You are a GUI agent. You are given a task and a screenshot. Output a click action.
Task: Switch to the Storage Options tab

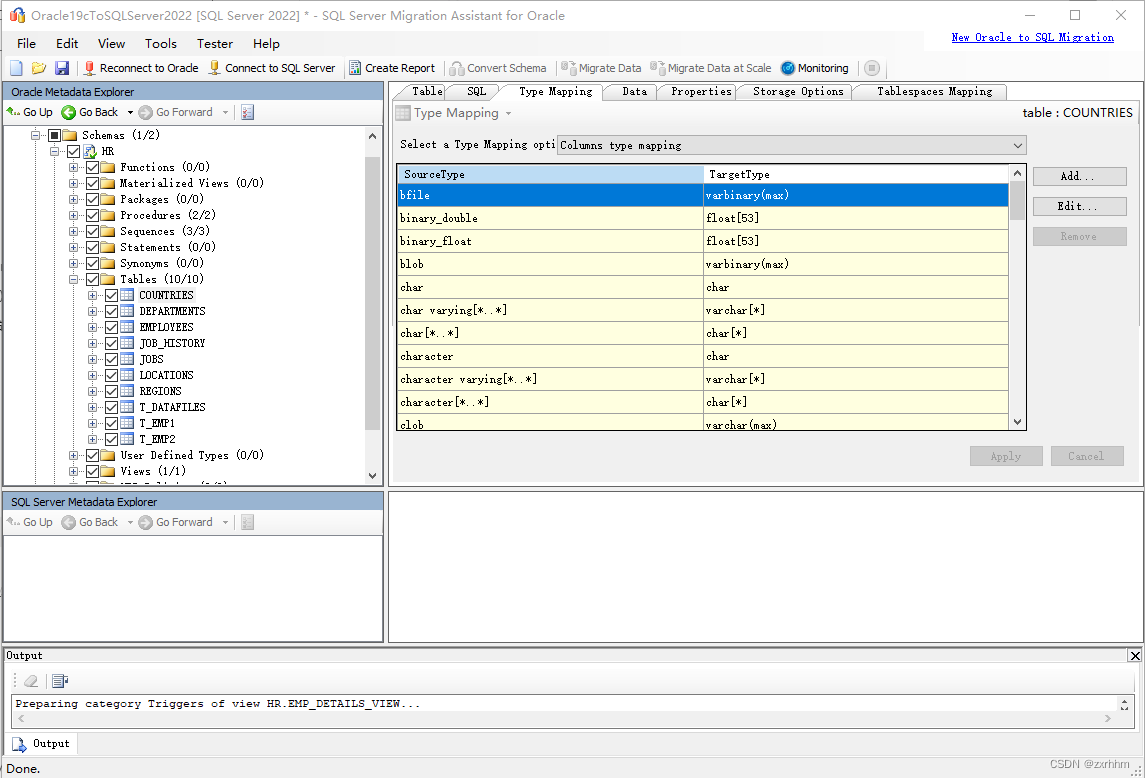pyautogui.click(x=797, y=91)
